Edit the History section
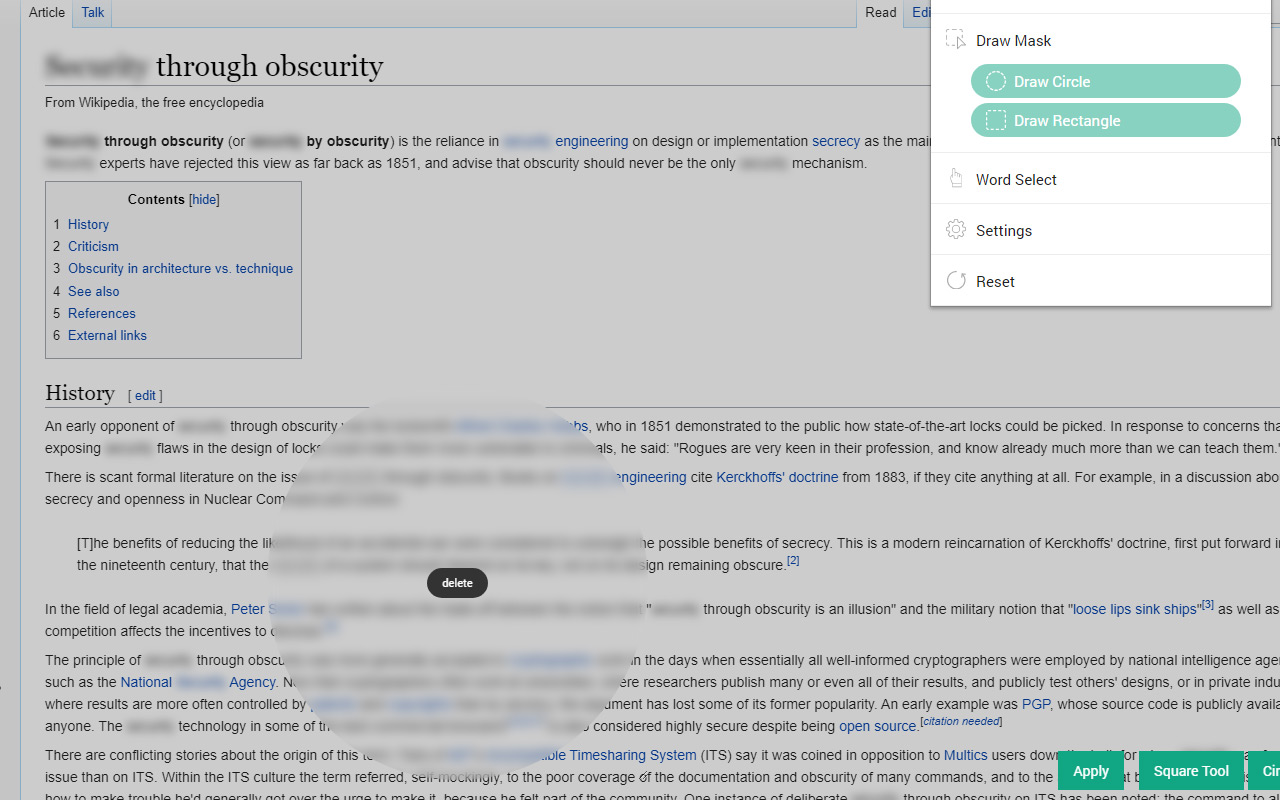The height and width of the screenshot is (800, 1280). 145,395
